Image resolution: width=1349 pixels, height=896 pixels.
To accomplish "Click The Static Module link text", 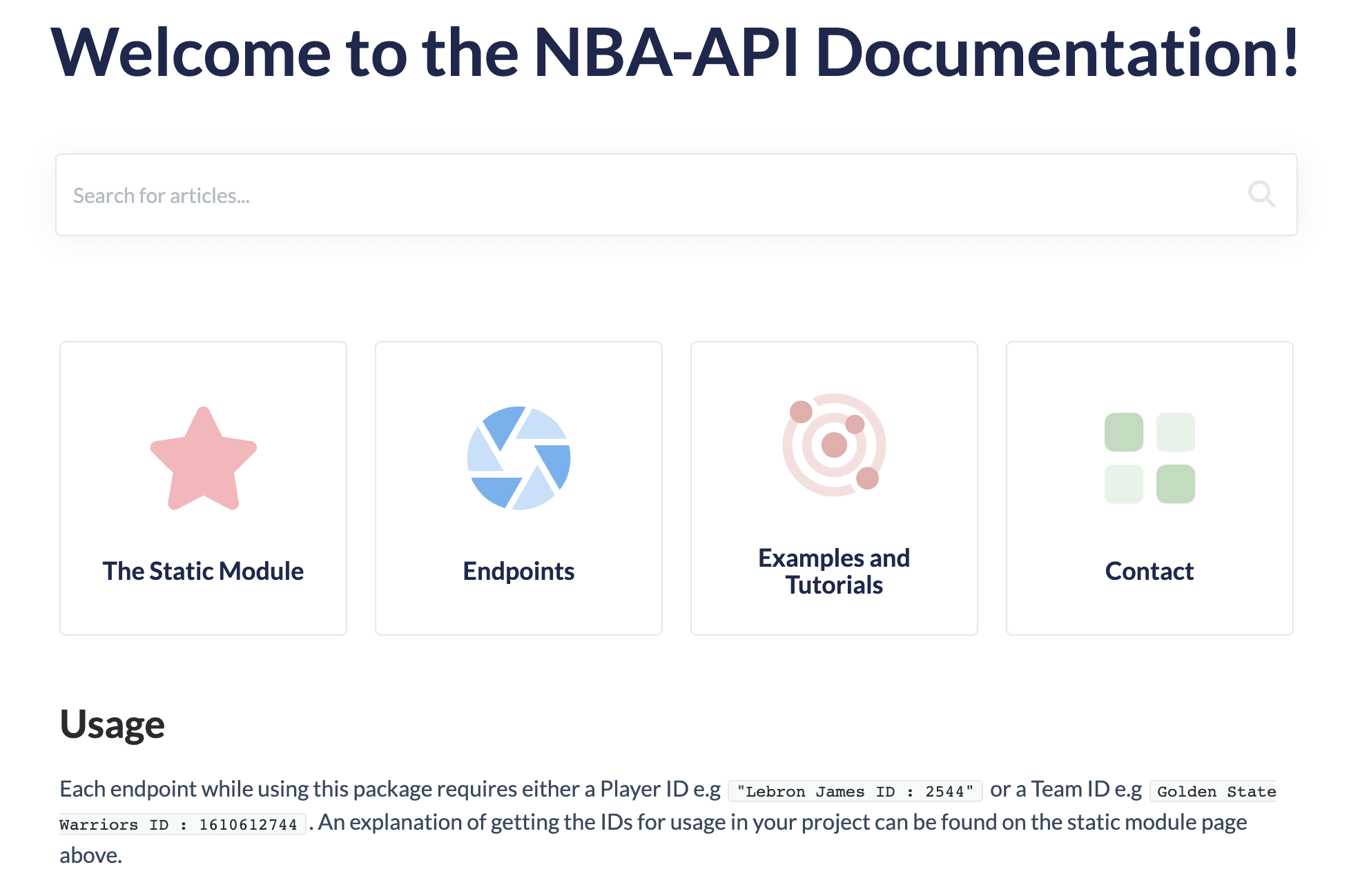I will coord(202,571).
